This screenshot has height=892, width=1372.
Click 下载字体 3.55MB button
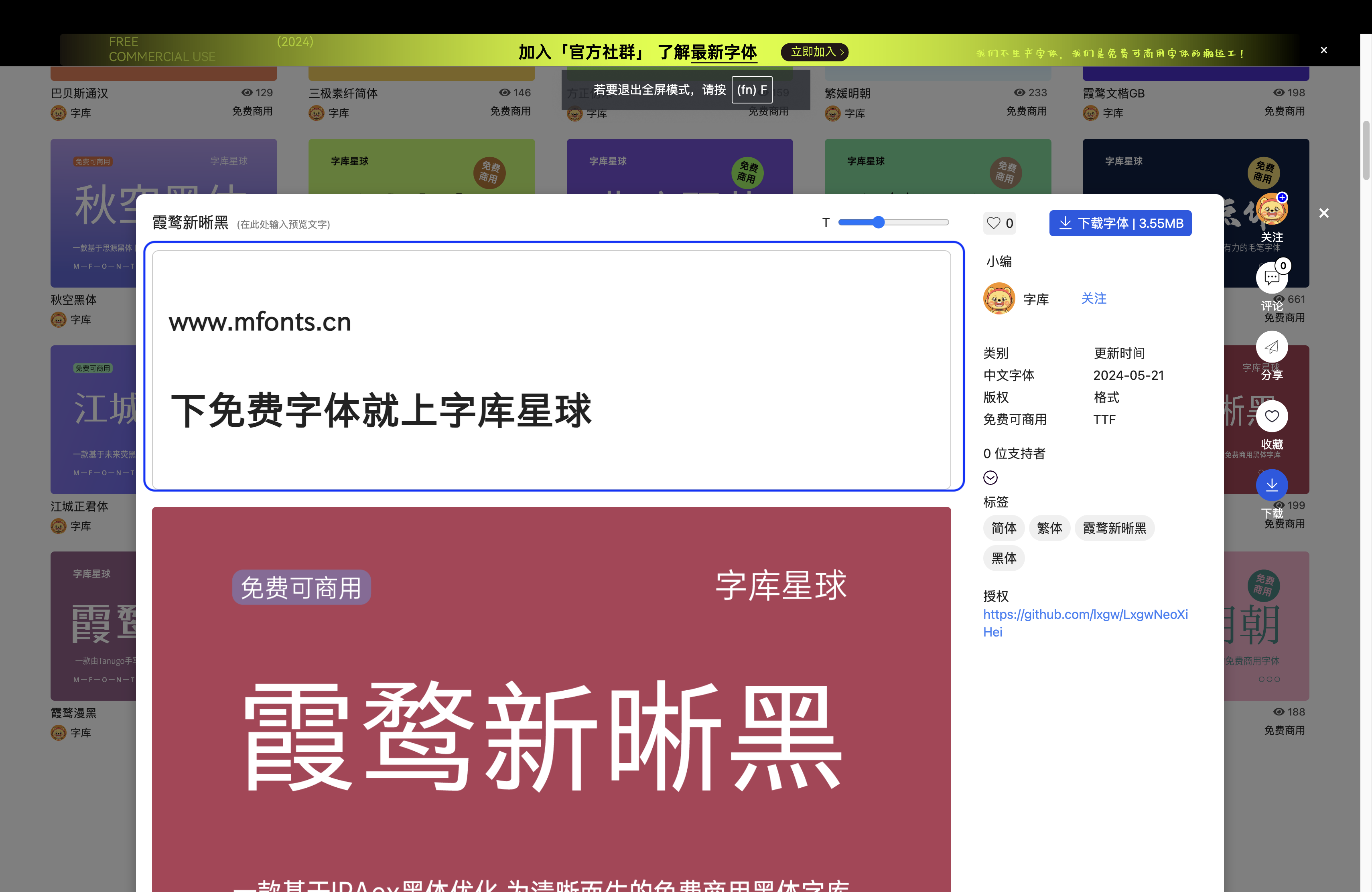pos(1120,223)
